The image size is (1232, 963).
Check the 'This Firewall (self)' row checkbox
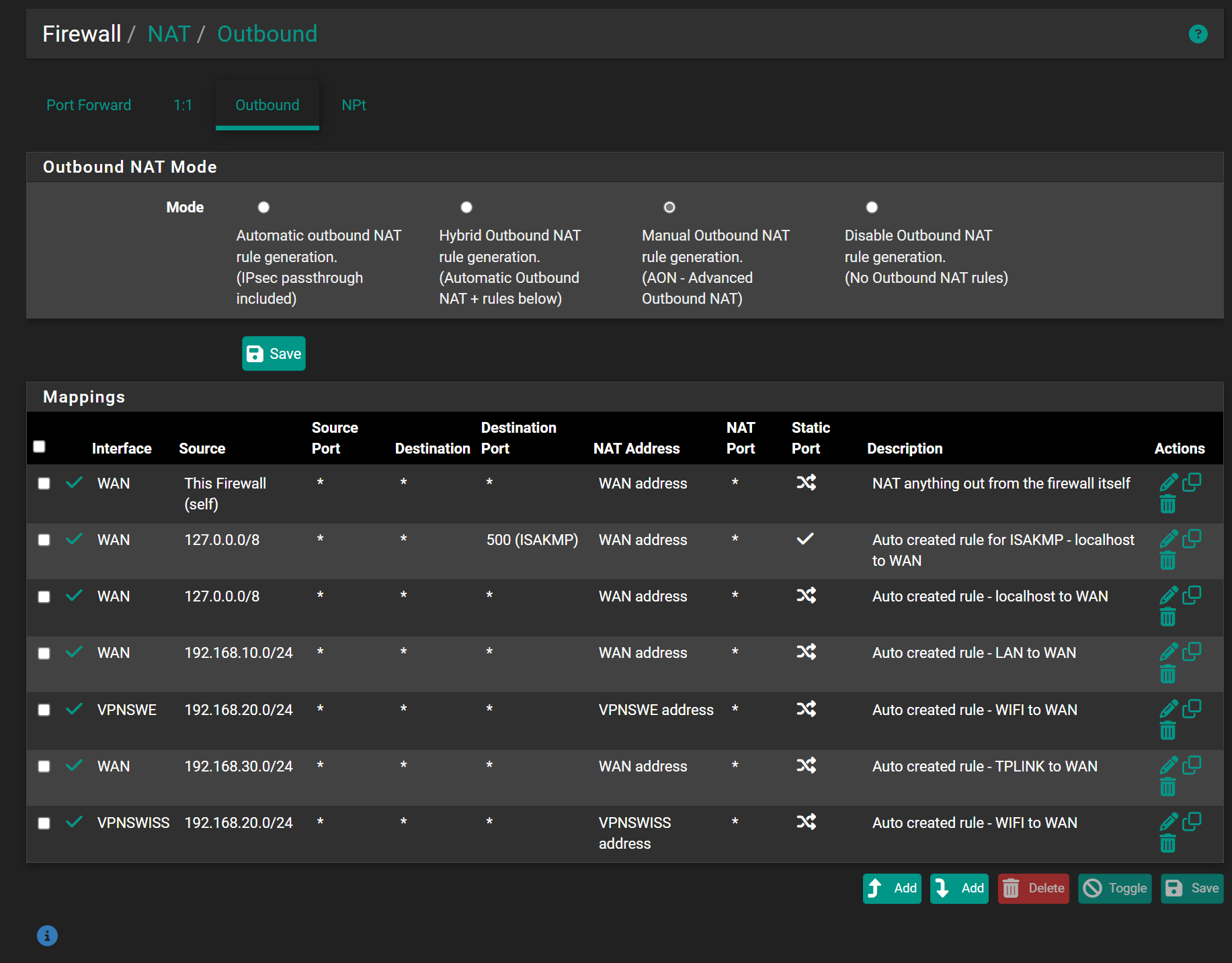pos(44,483)
